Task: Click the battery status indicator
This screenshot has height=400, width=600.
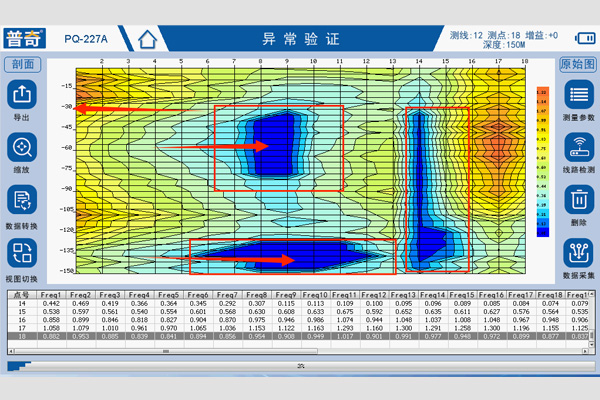Action: point(582,38)
